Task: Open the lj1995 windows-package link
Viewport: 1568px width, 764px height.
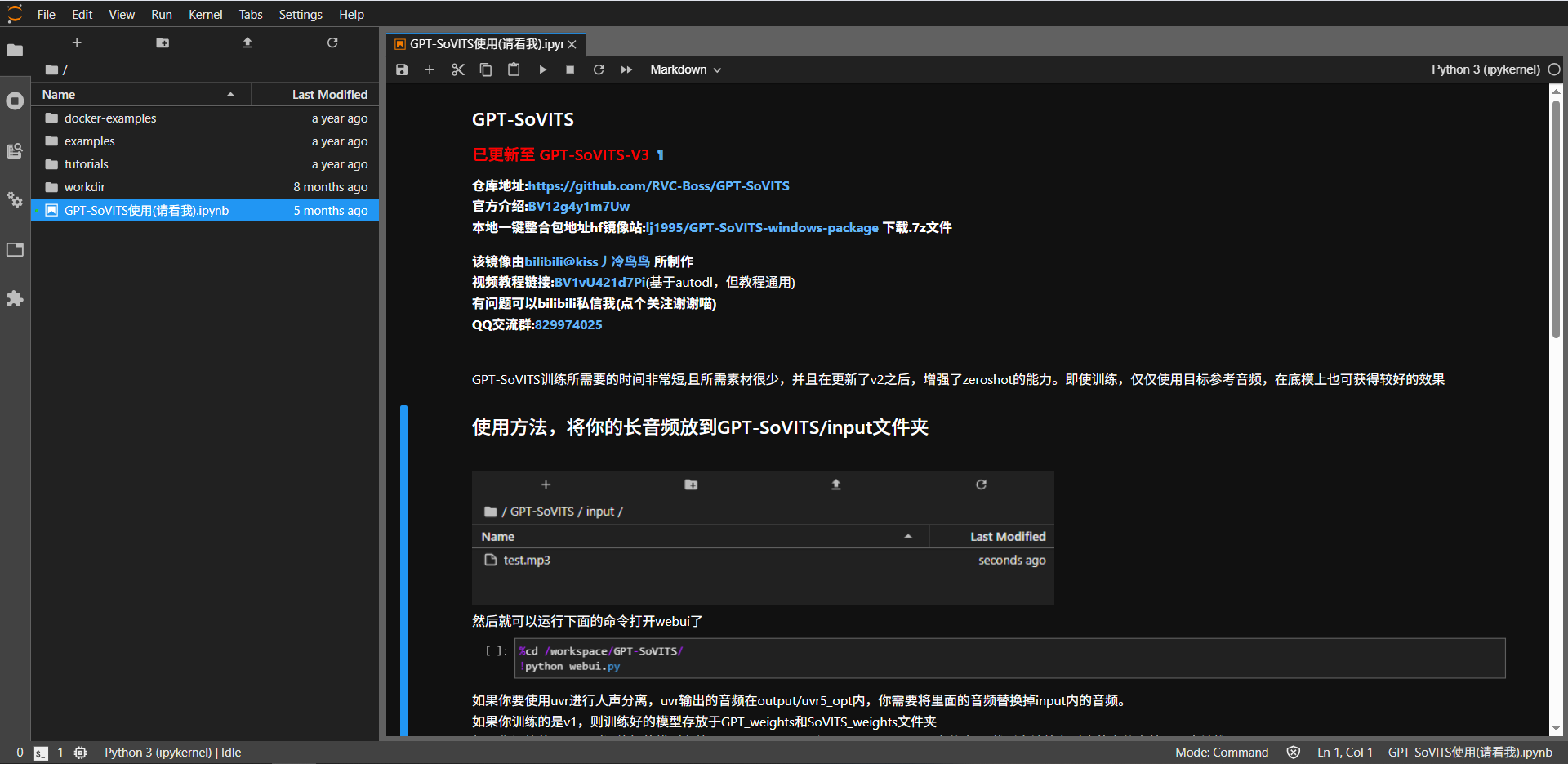Action: click(x=762, y=227)
